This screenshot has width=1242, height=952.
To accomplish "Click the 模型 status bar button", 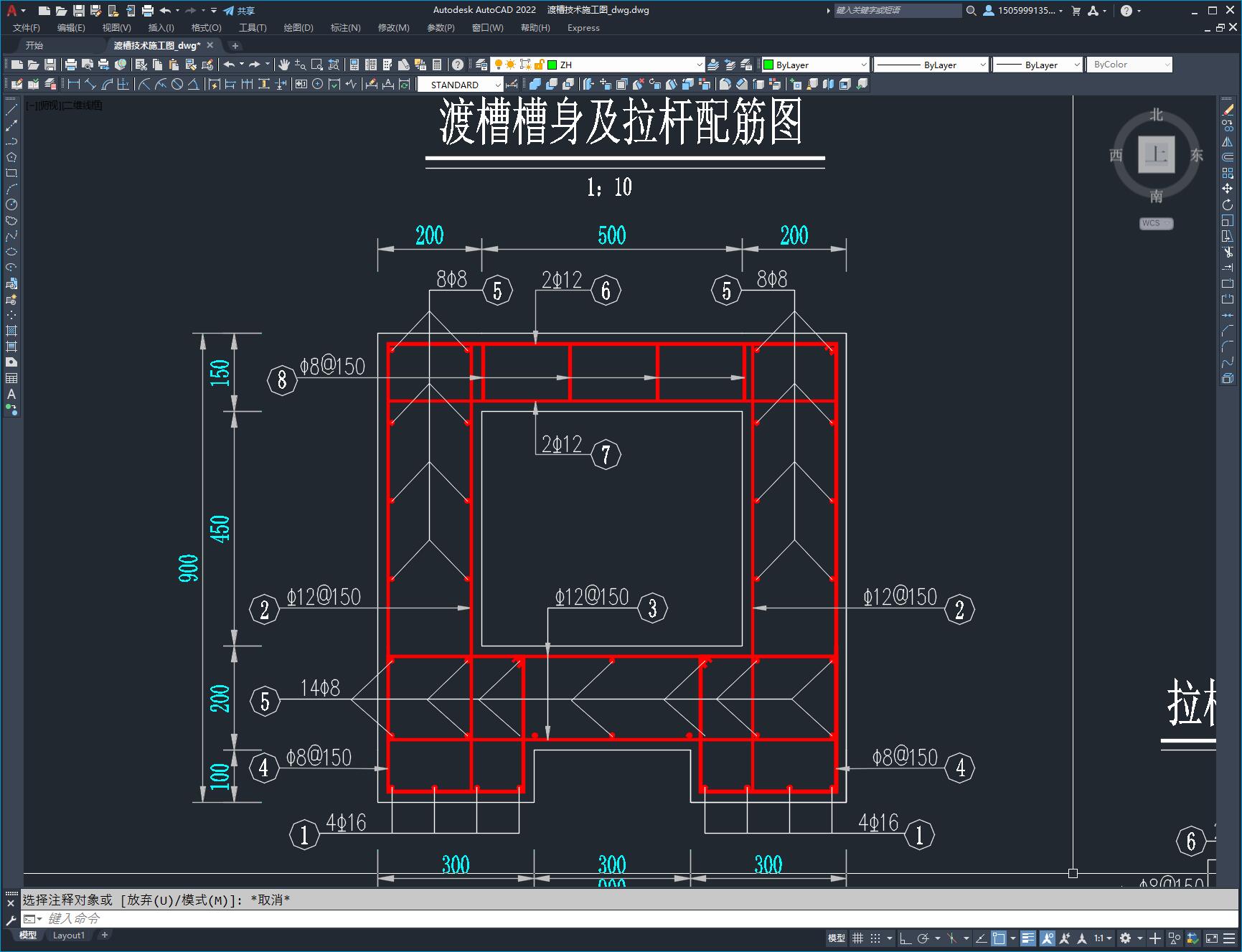I will click(837, 938).
